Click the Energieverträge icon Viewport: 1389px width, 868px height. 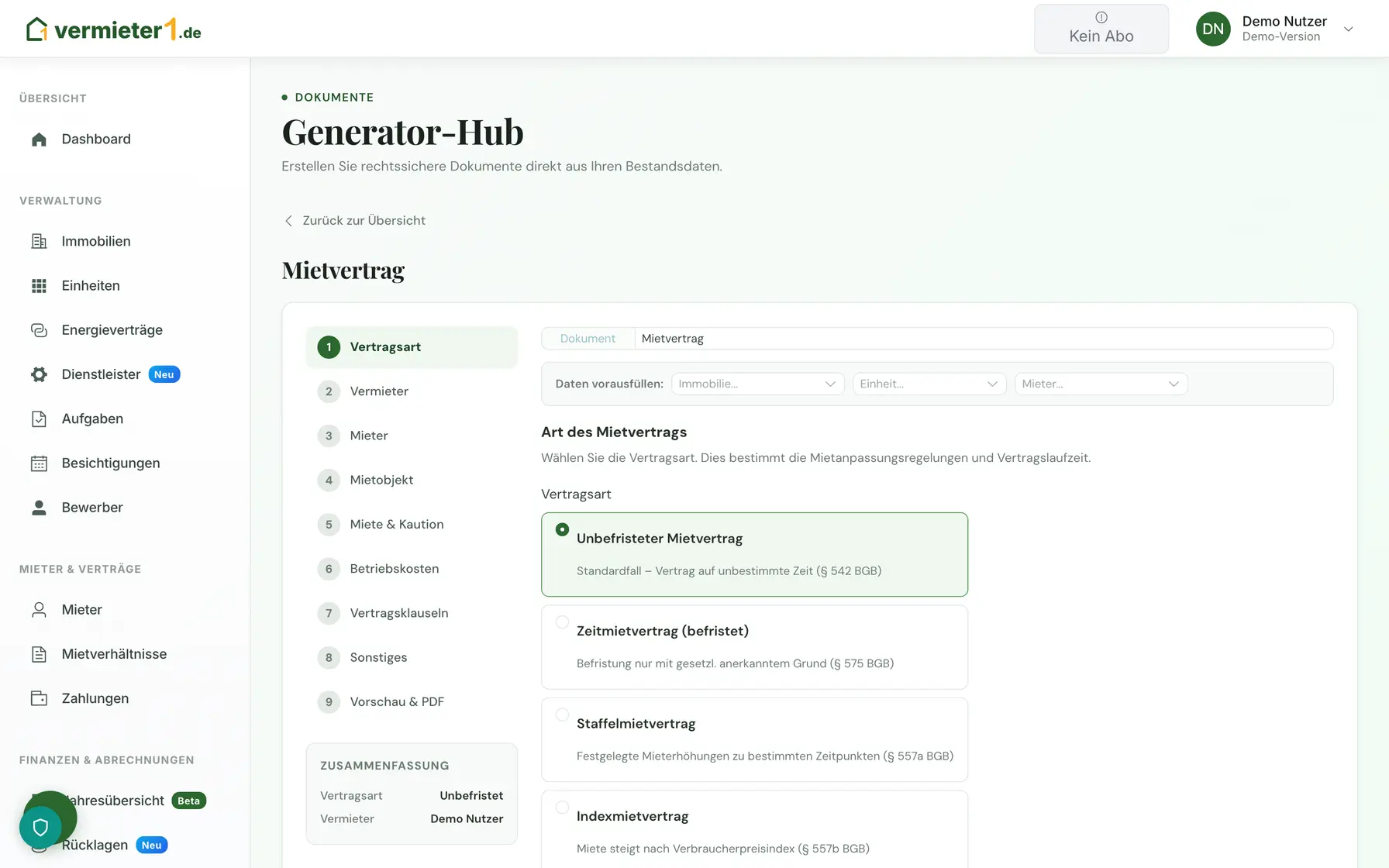click(x=39, y=330)
